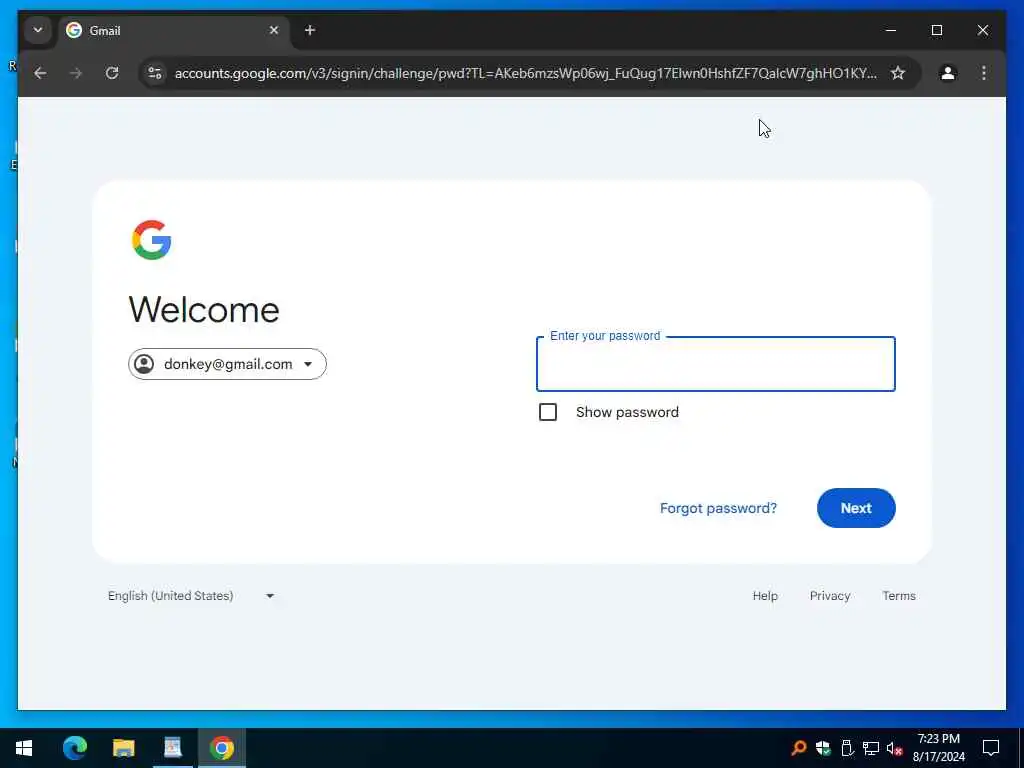Click the grayed forward navigation arrow

pyautogui.click(x=76, y=73)
